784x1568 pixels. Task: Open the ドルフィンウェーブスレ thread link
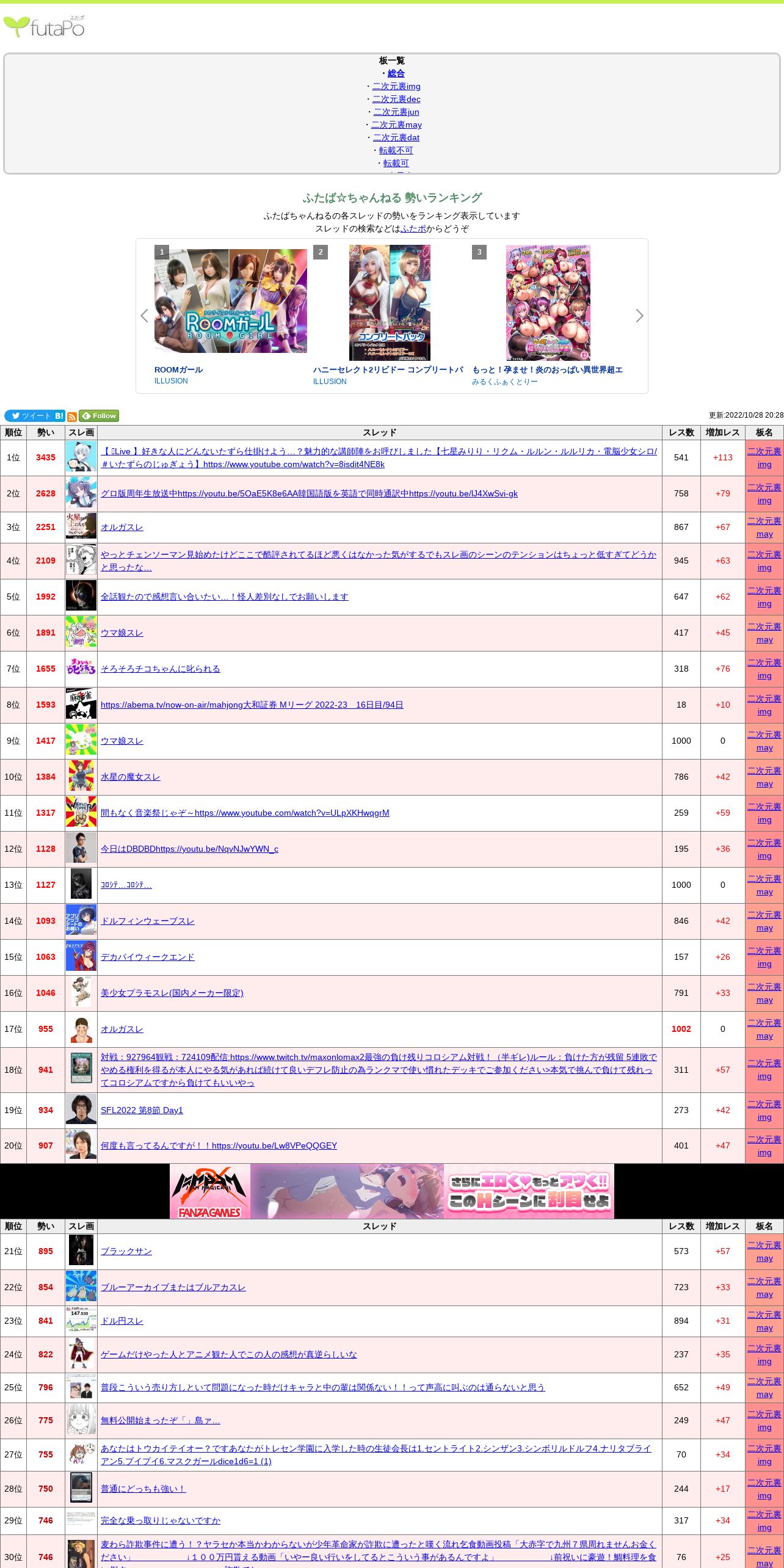point(147,921)
